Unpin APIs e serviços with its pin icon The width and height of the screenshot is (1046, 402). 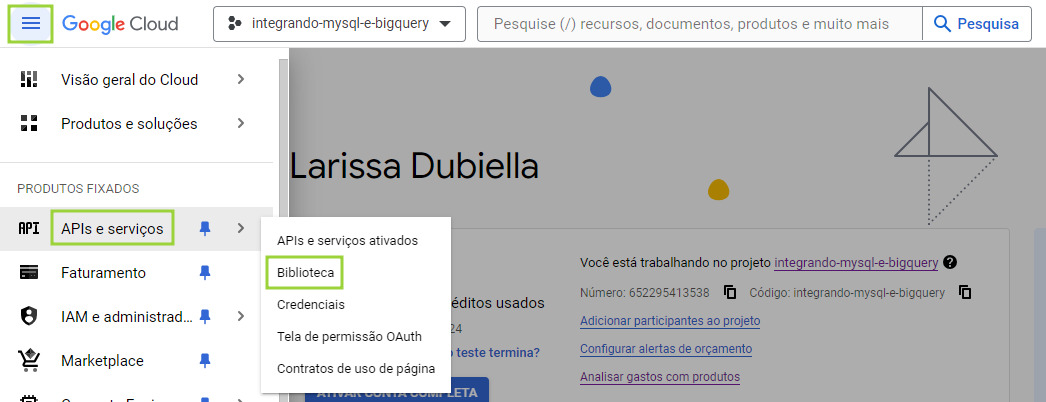tap(205, 229)
